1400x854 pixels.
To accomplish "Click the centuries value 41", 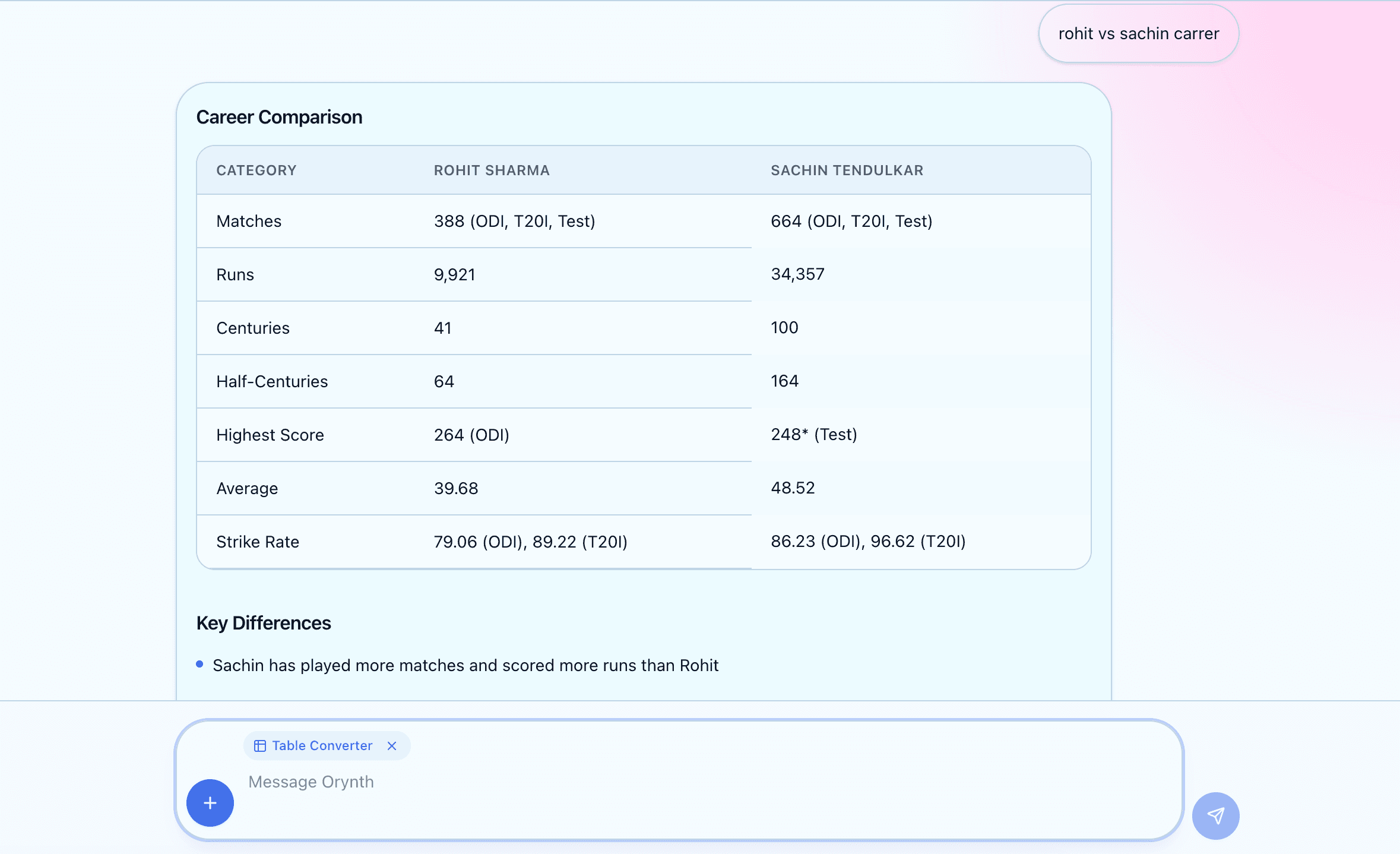I will [x=443, y=328].
